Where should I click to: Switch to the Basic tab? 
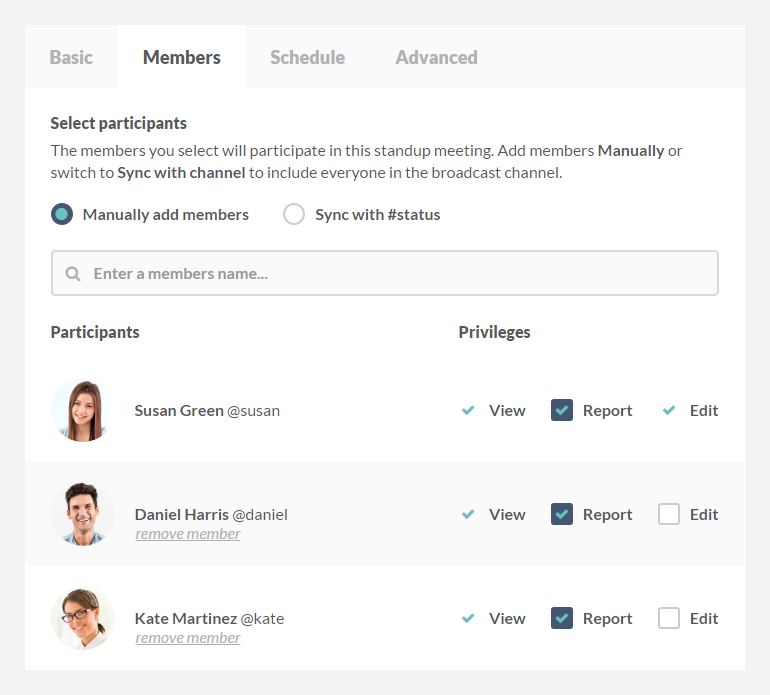[71, 57]
